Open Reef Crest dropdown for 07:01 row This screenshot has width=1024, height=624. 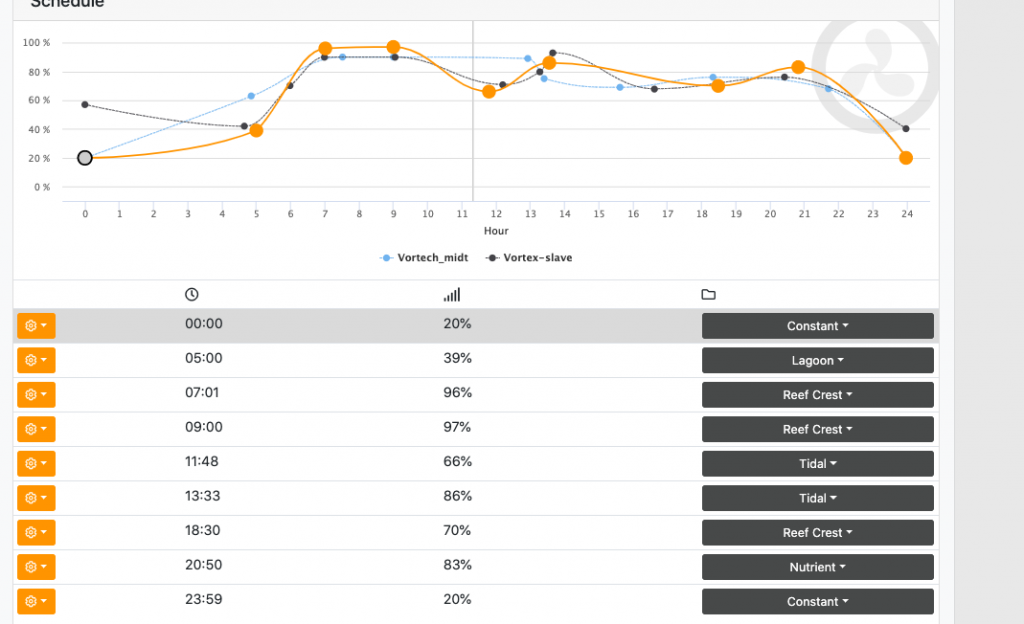point(817,395)
